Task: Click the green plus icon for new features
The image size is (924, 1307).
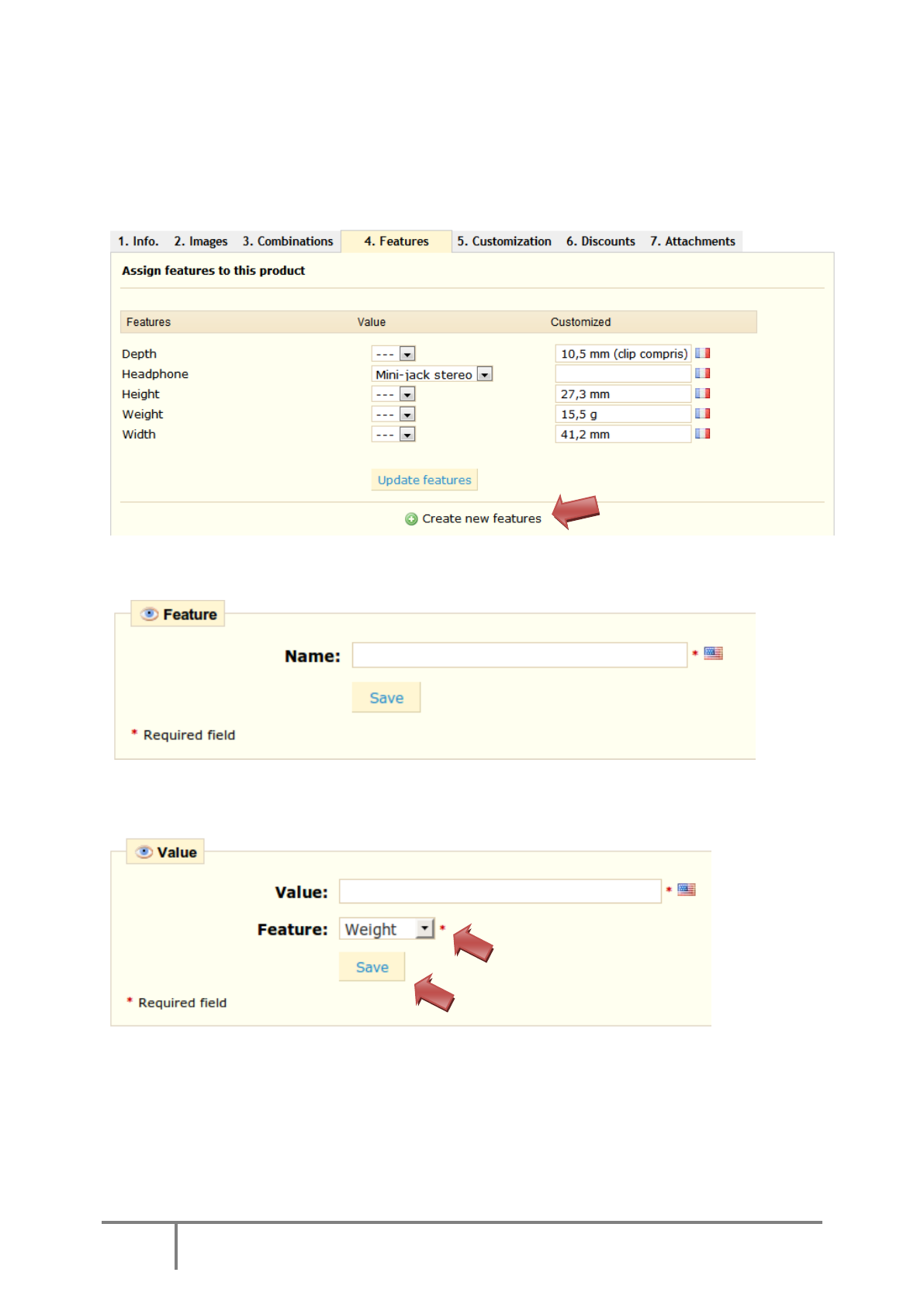Action: click(x=411, y=519)
